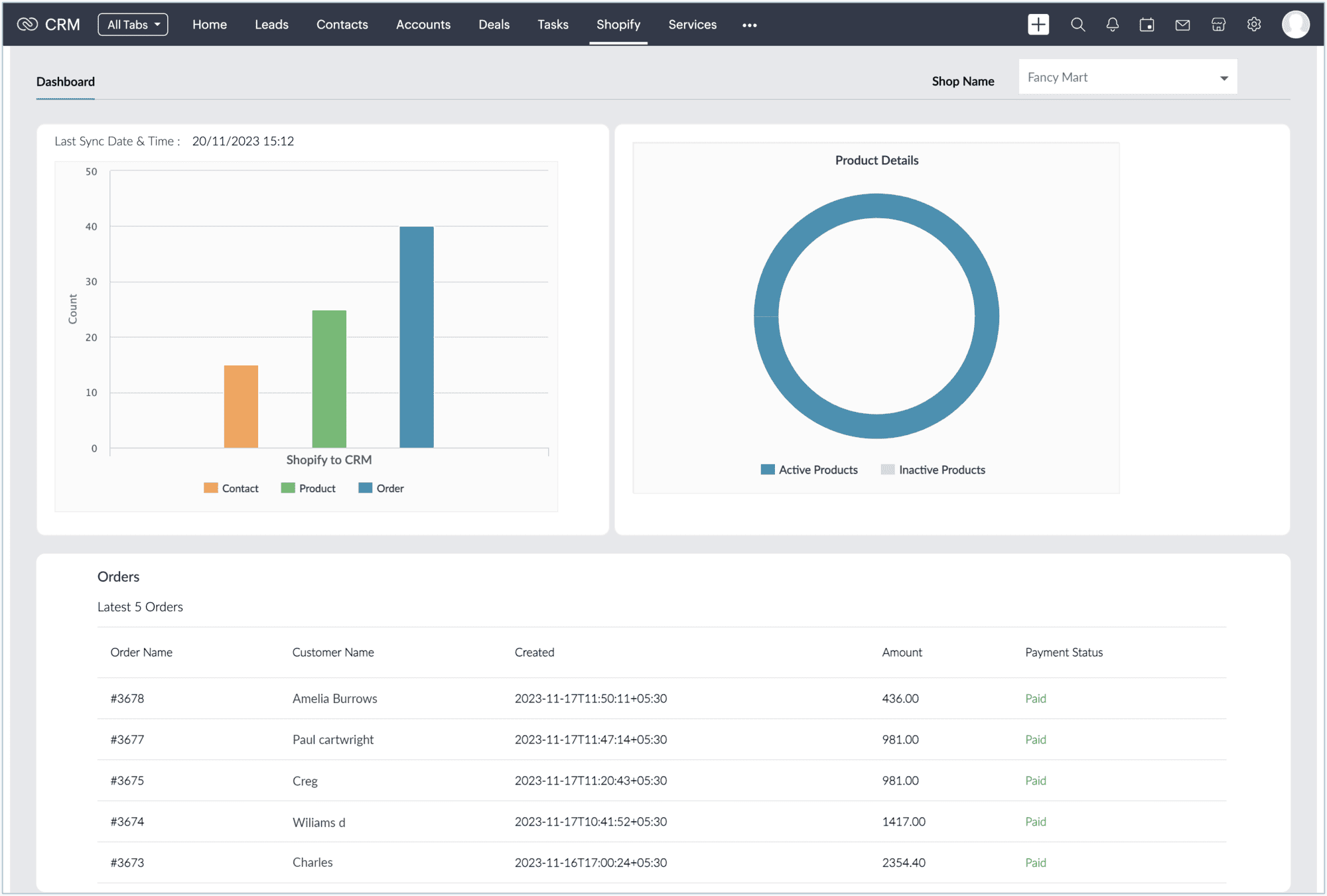Open the All Tabs dropdown
Image resolution: width=1327 pixels, height=896 pixels.
(133, 25)
